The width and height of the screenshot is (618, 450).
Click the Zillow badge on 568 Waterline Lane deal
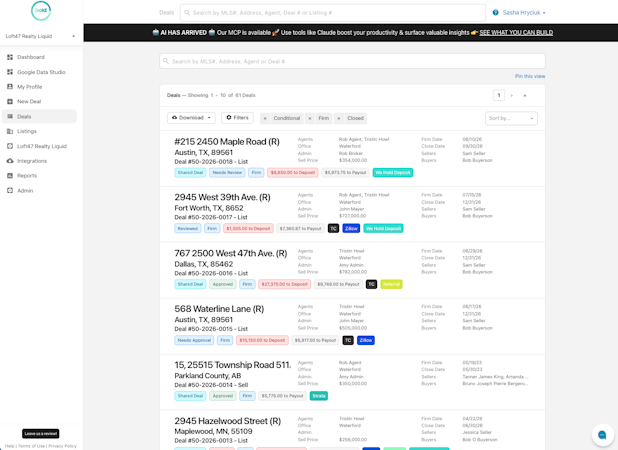point(366,340)
